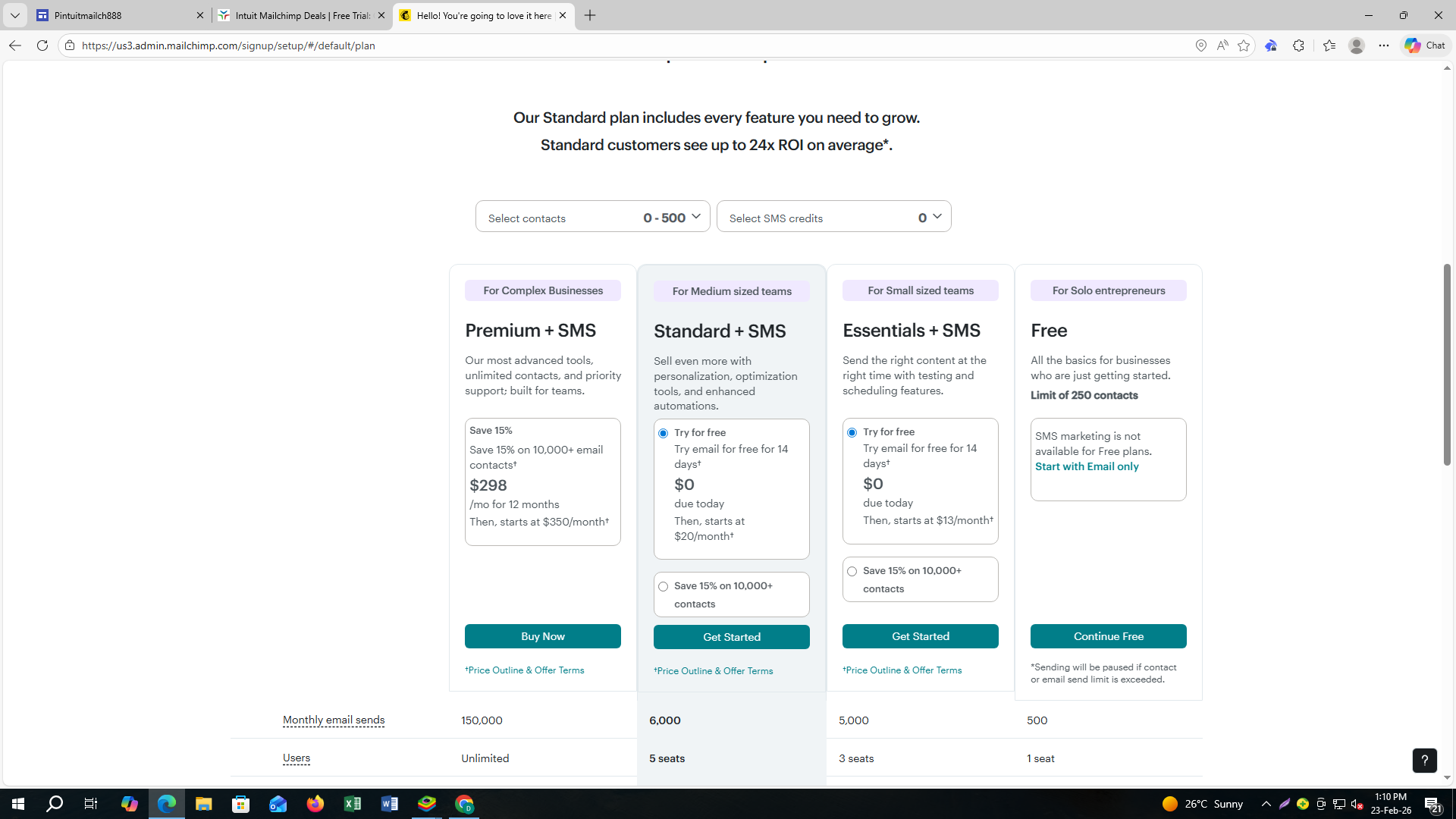1456x819 pixels.
Task: Open the browser tab search dropdown
Action: click(x=15, y=15)
